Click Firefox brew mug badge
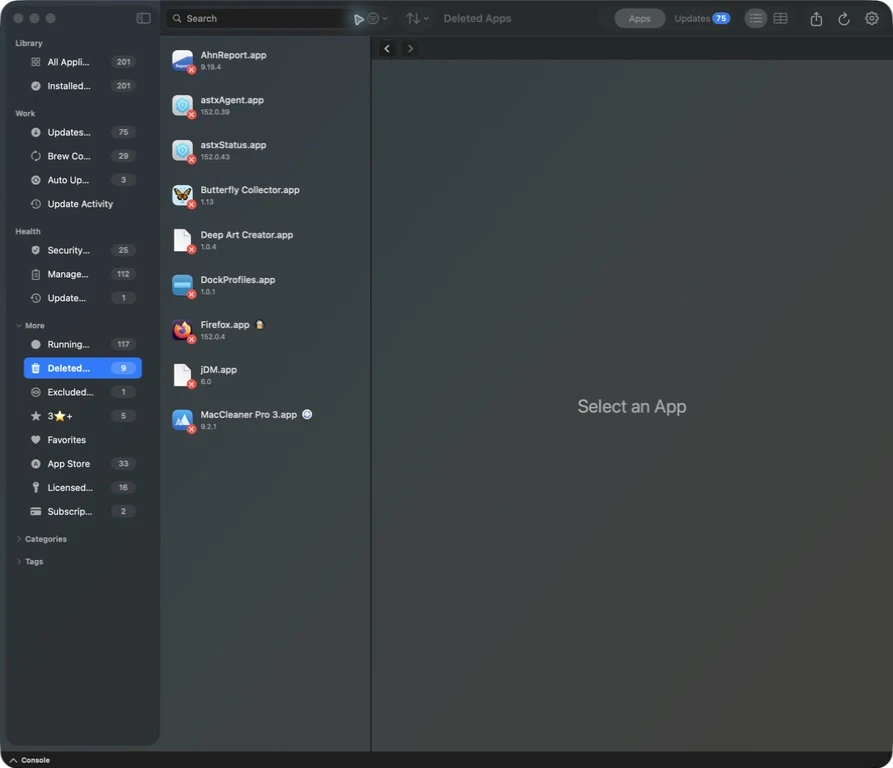 point(260,325)
